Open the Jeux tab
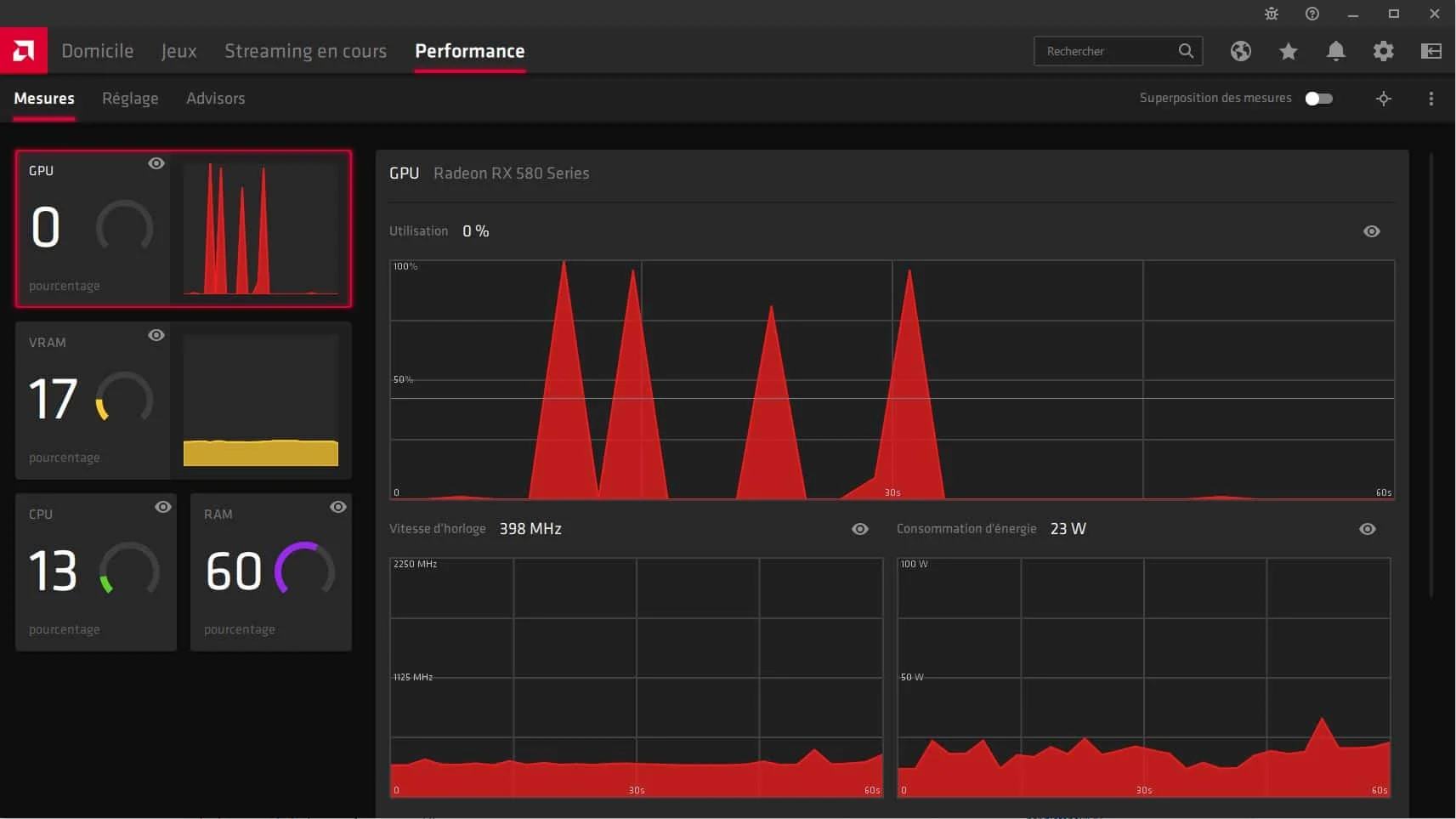This screenshot has height=819, width=1456. tap(179, 51)
